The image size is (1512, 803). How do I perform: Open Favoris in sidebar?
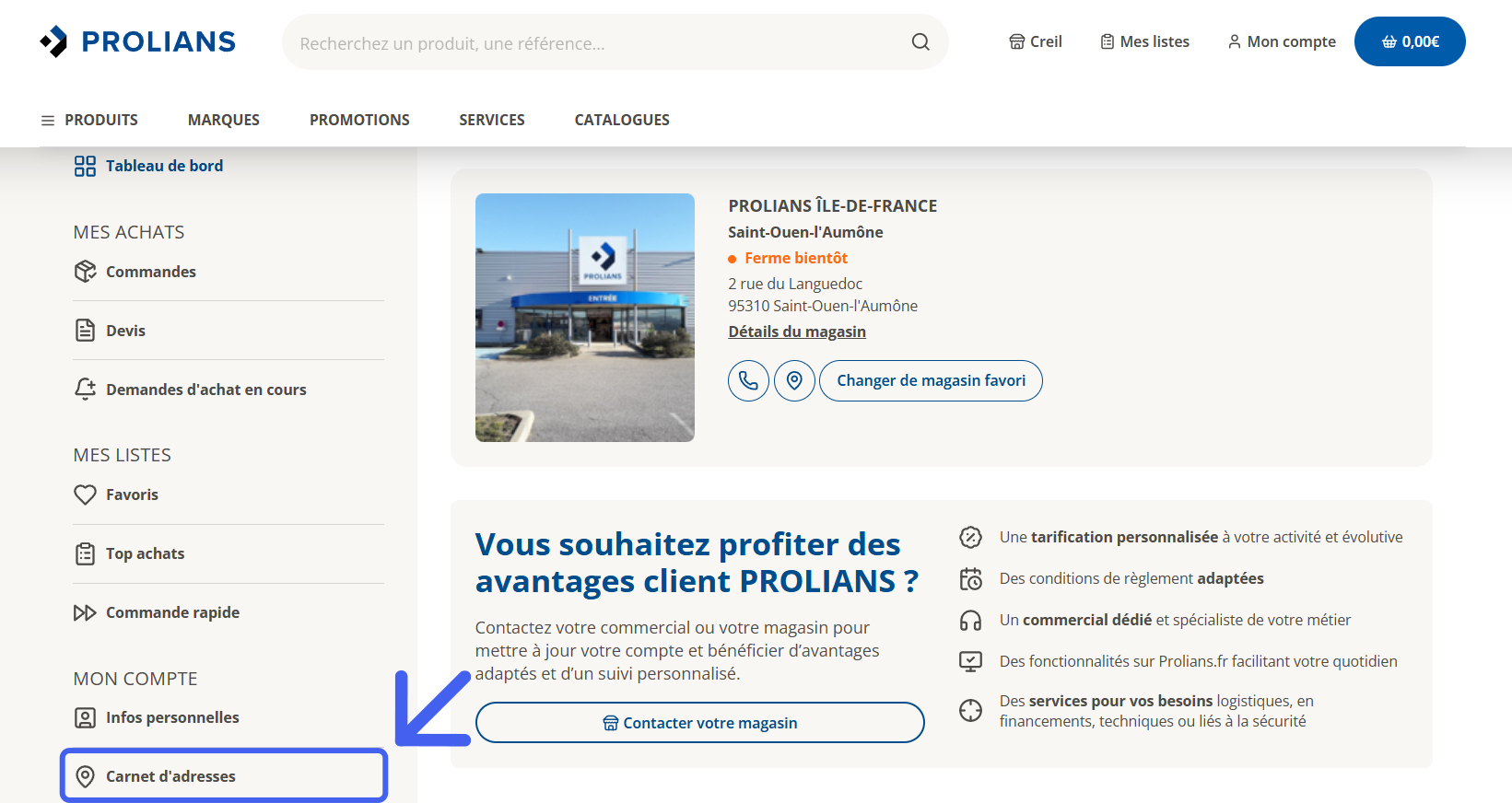point(229,495)
